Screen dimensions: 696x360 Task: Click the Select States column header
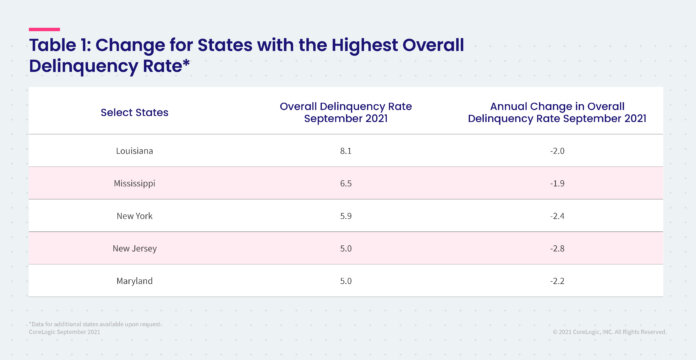tap(134, 113)
